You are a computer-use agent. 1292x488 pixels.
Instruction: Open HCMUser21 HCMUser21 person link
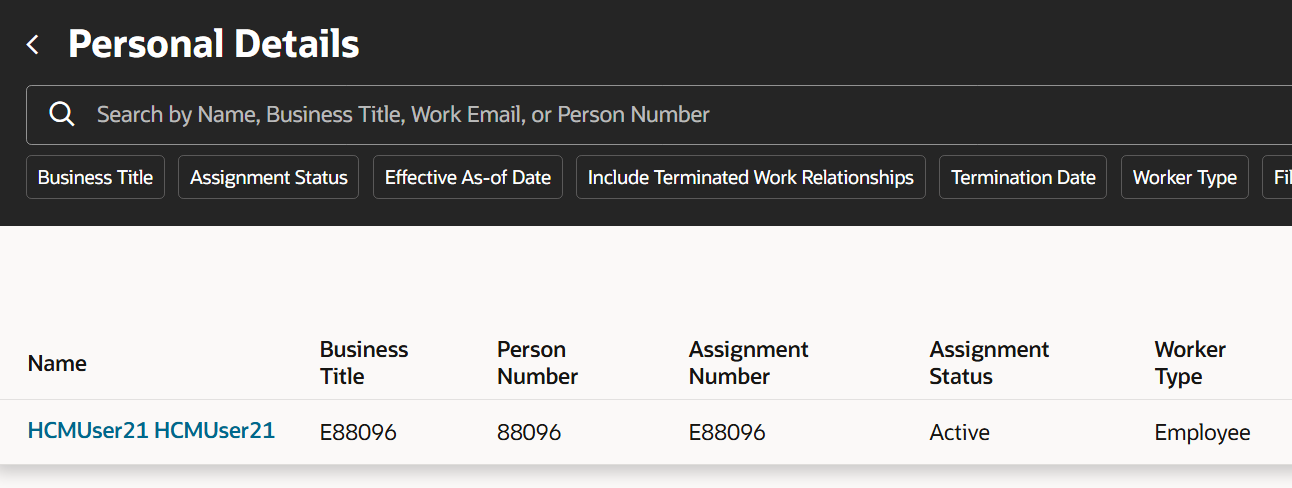(x=151, y=431)
